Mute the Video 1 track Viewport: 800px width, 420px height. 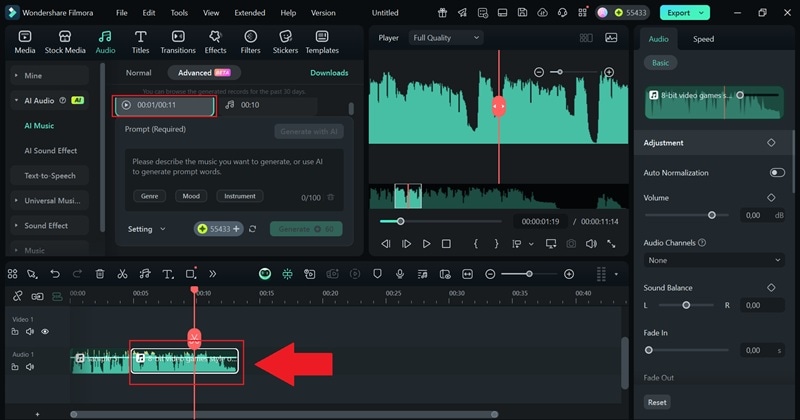[30, 332]
